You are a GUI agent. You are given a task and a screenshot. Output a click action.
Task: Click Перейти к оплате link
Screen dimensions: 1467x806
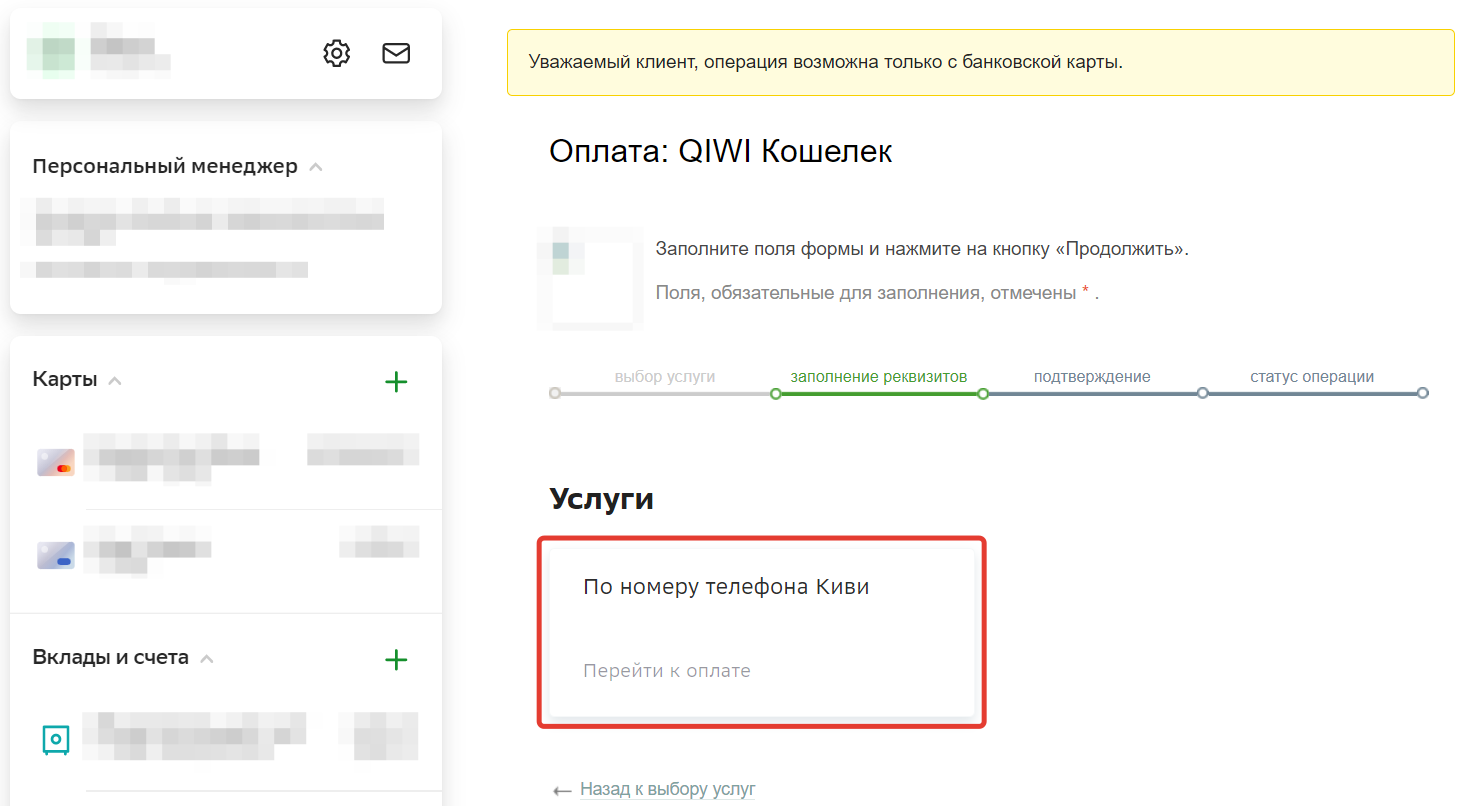click(x=667, y=671)
